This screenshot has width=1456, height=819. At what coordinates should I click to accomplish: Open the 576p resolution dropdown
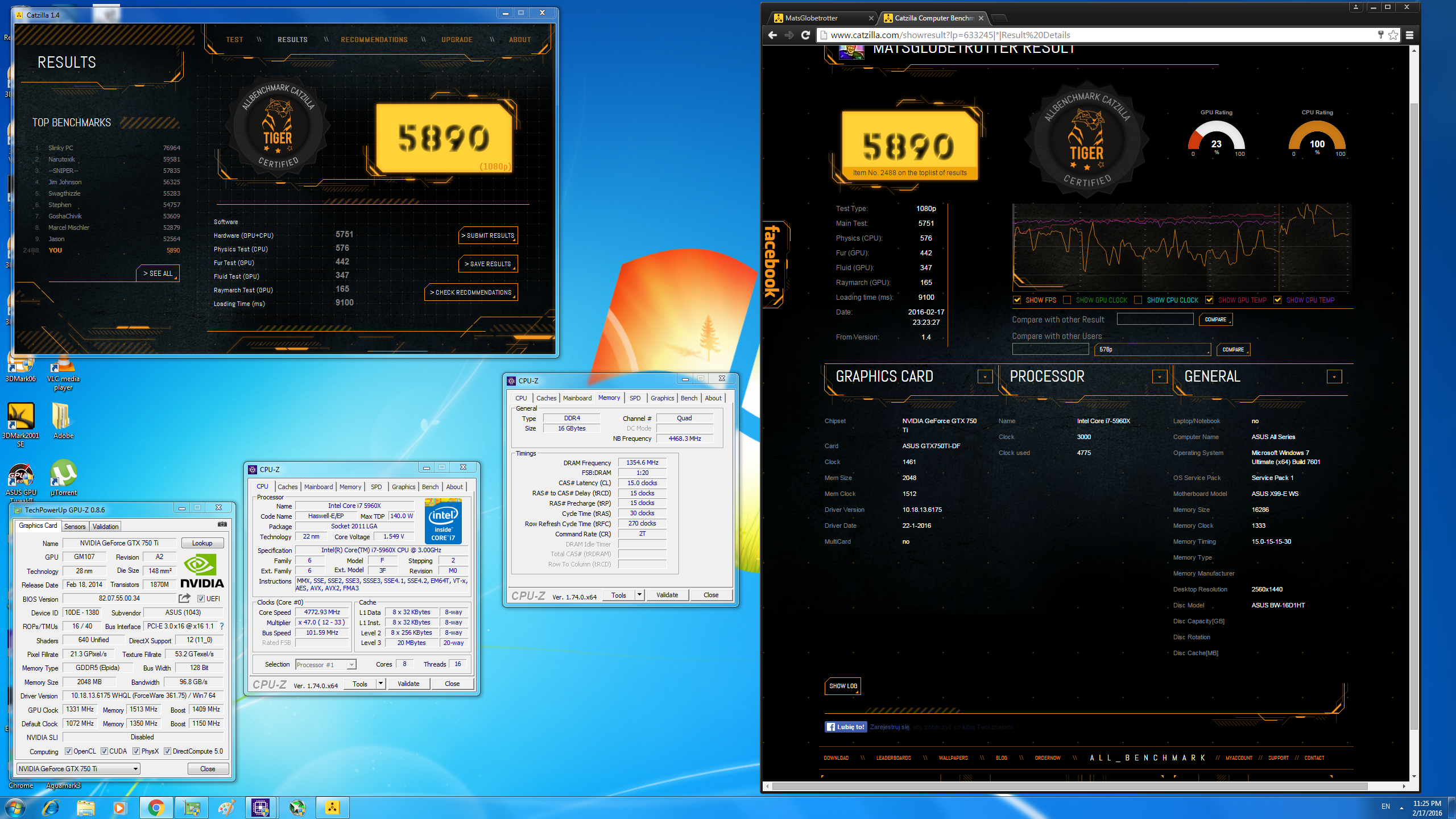[x=1153, y=350]
